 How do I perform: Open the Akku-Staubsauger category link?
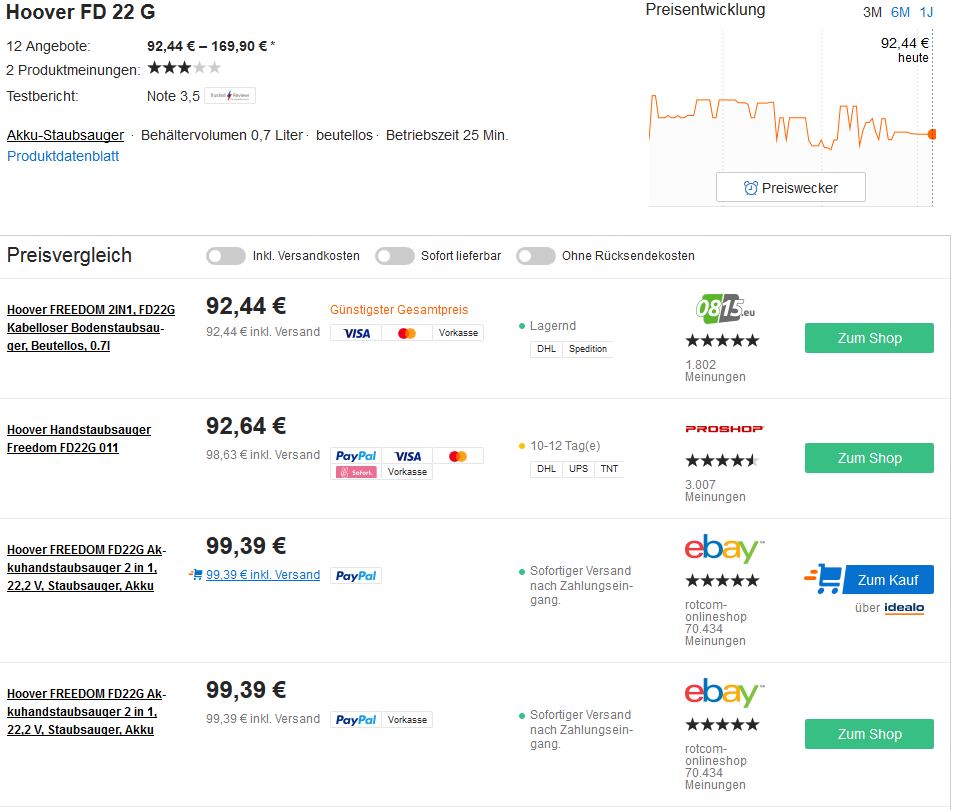click(x=65, y=135)
